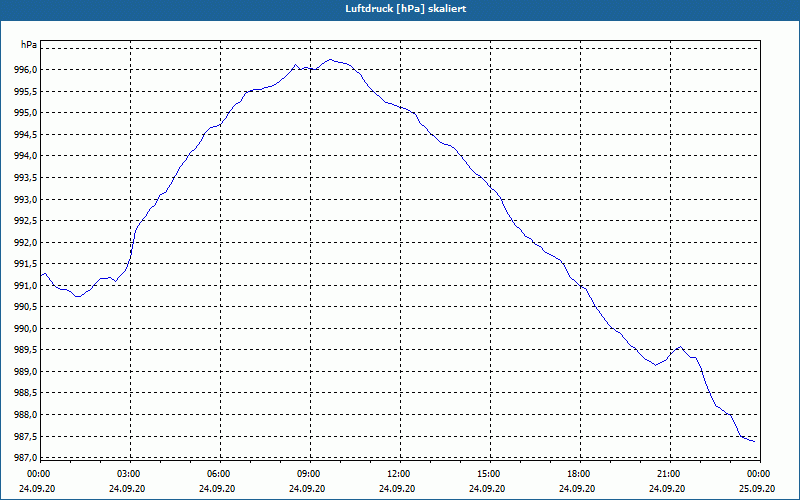This screenshot has height=500, width=800.
Task: Click the "987,5" y-axis value
Action: [x=28, y=437]
